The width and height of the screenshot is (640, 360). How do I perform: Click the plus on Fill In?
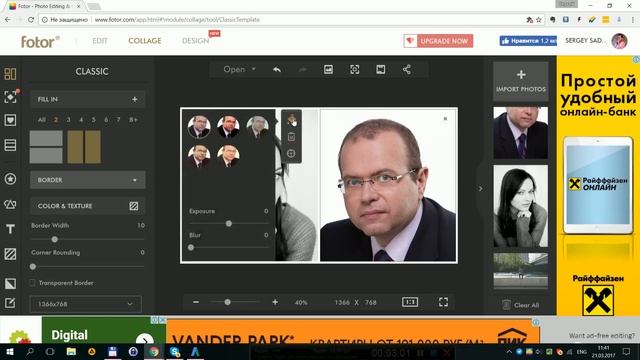point(135,99)
